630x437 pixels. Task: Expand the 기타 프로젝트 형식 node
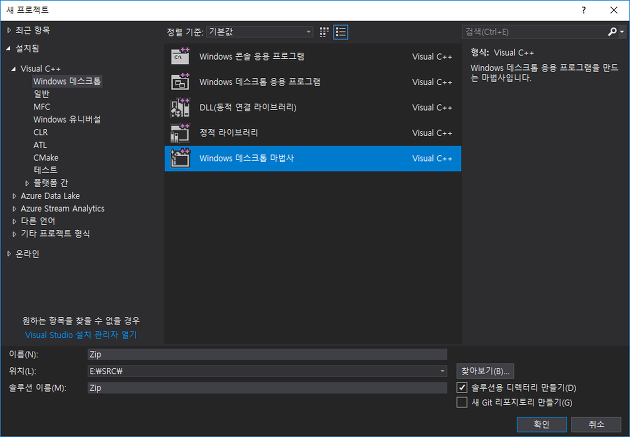(14, 234)
